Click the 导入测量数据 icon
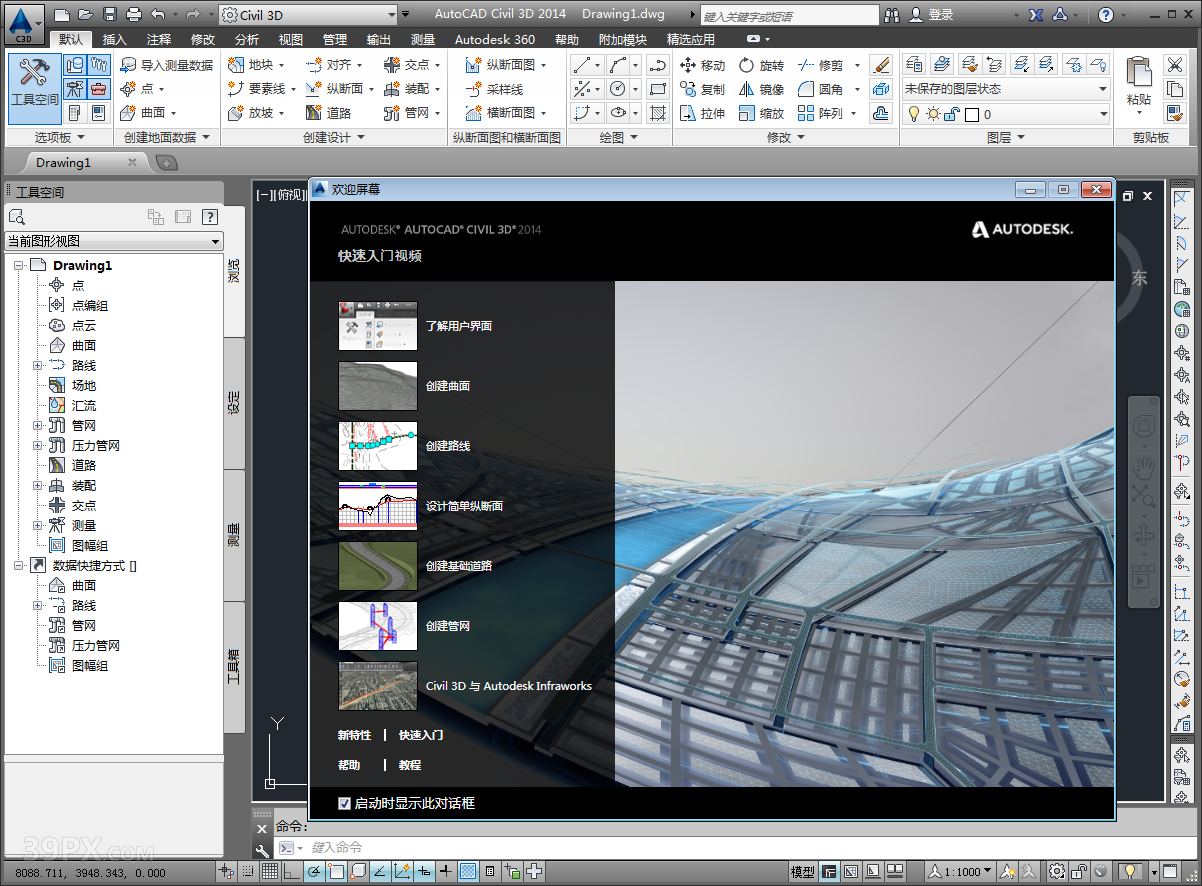1202x886 pixels. click(127, 63)
